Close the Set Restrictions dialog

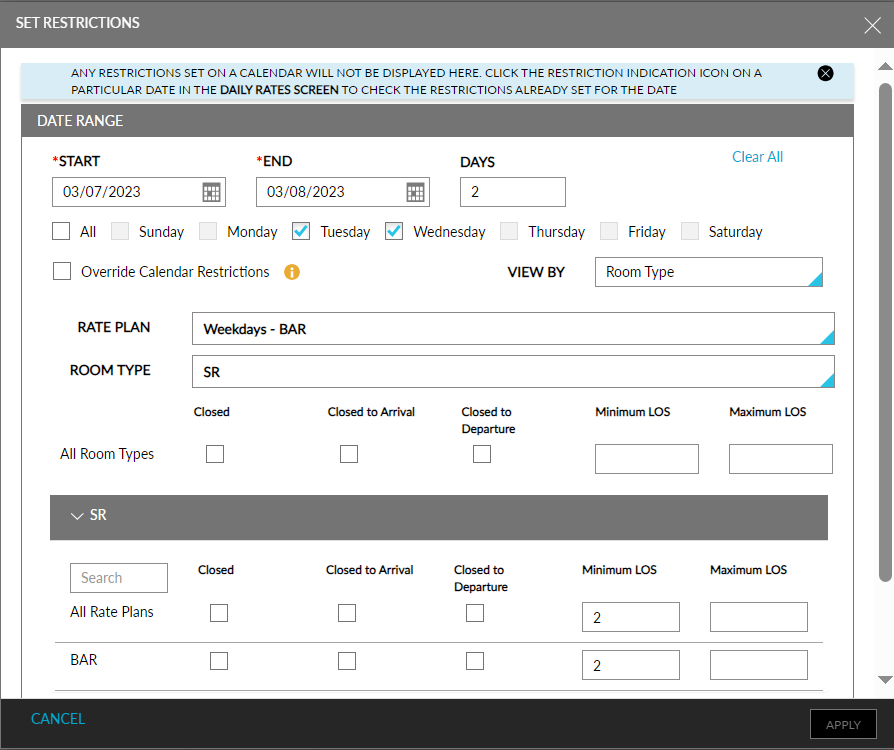[872, 25]
